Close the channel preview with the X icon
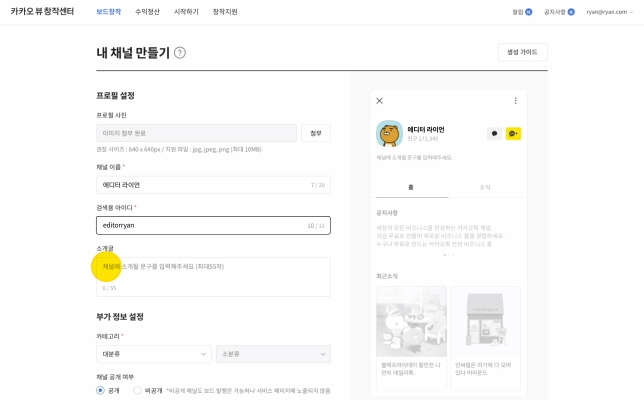 point(380,101)
